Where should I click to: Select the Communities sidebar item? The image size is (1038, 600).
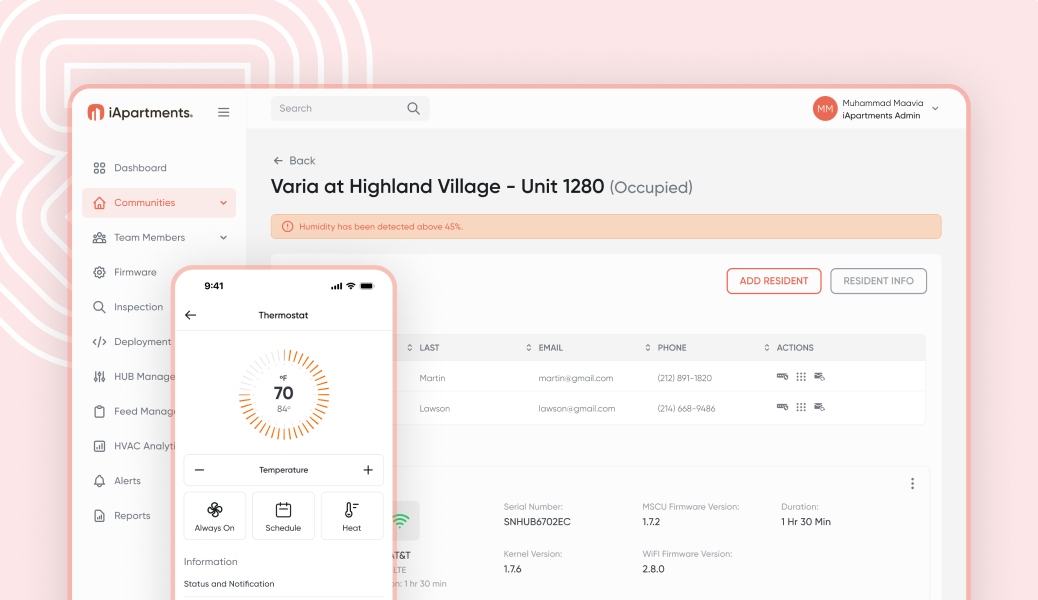(x=159, y=203)
